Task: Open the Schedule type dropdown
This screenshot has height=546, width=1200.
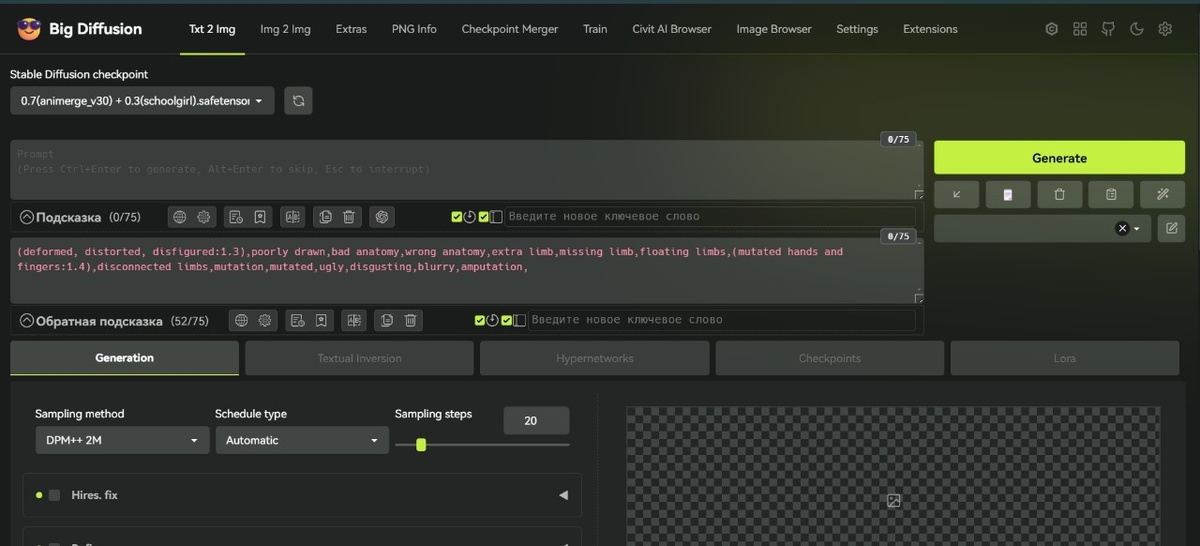Action: [302, 440]
